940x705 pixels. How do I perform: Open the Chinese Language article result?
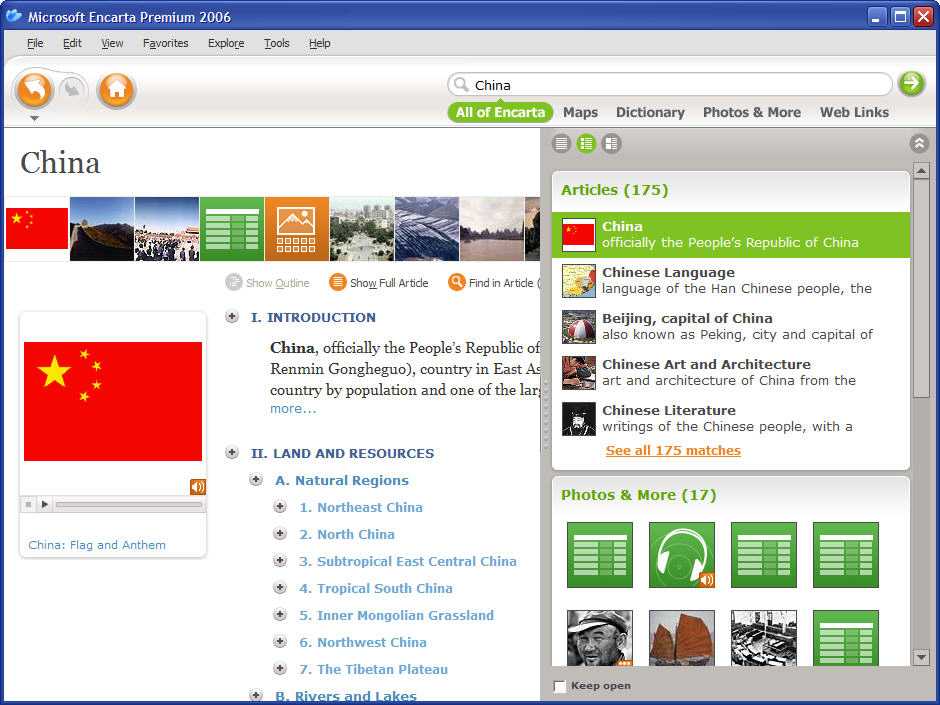(x=731, y=281)
